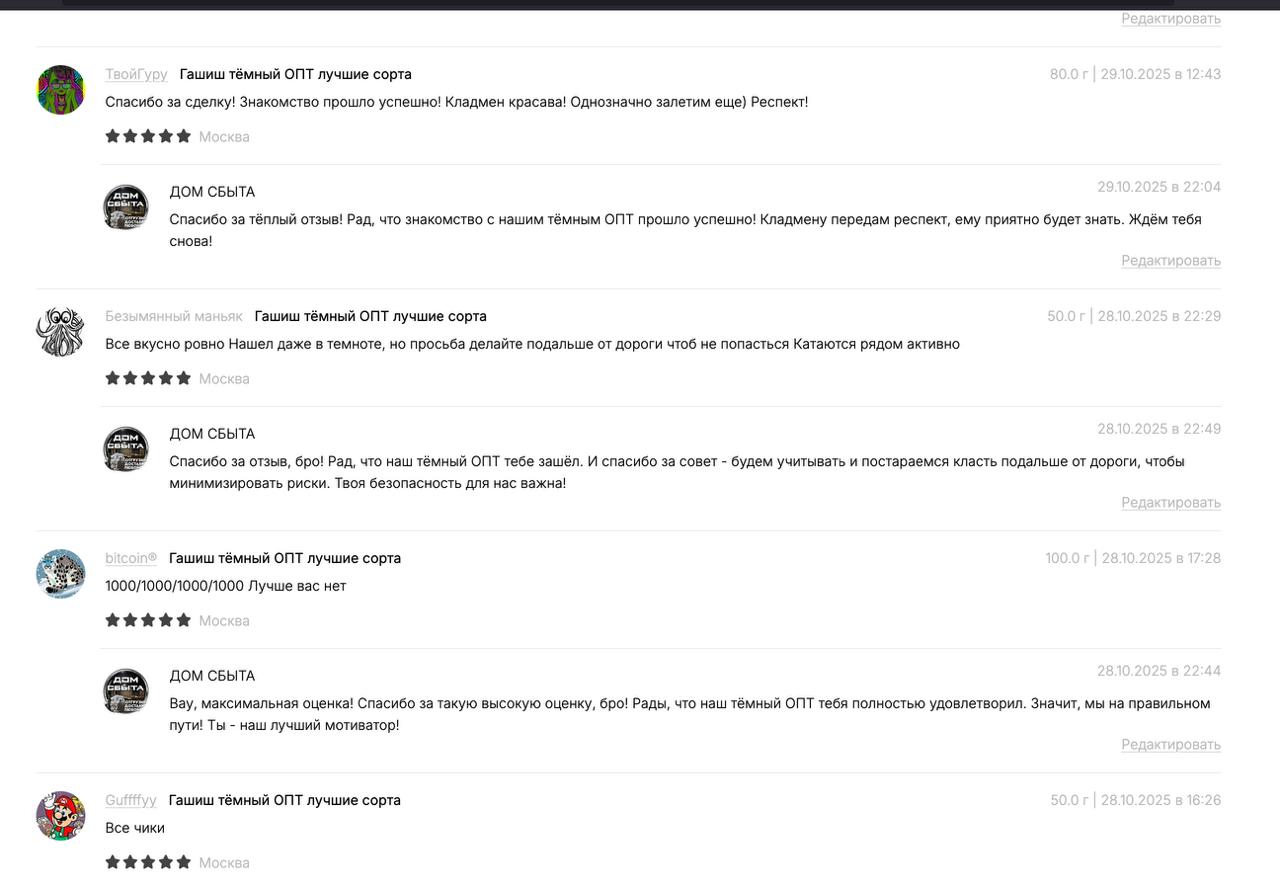Click the bitcoin® snow leopard avatar
This screenshot has width=1280, height=888.
click(61, 574)
